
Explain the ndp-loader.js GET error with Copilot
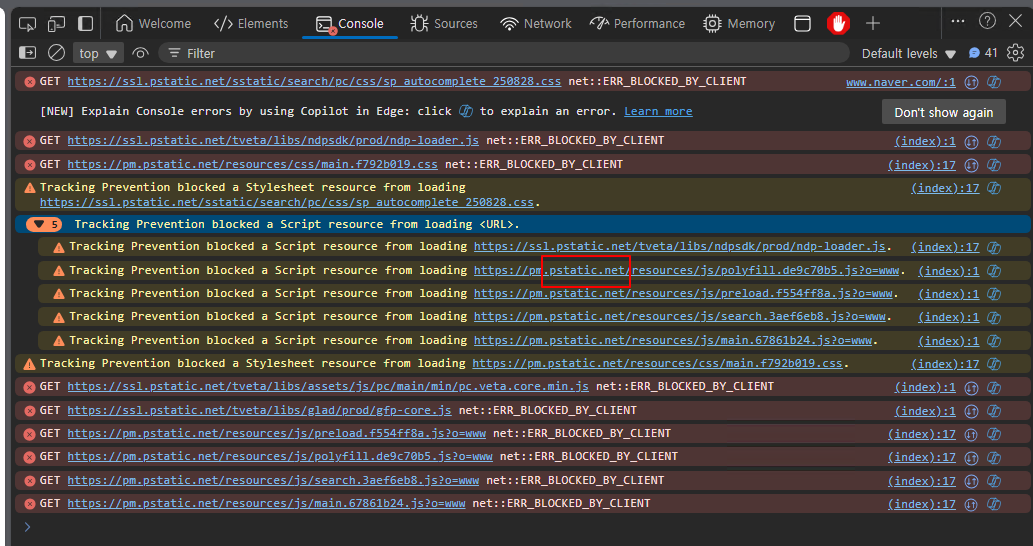(x=994, y=141)
